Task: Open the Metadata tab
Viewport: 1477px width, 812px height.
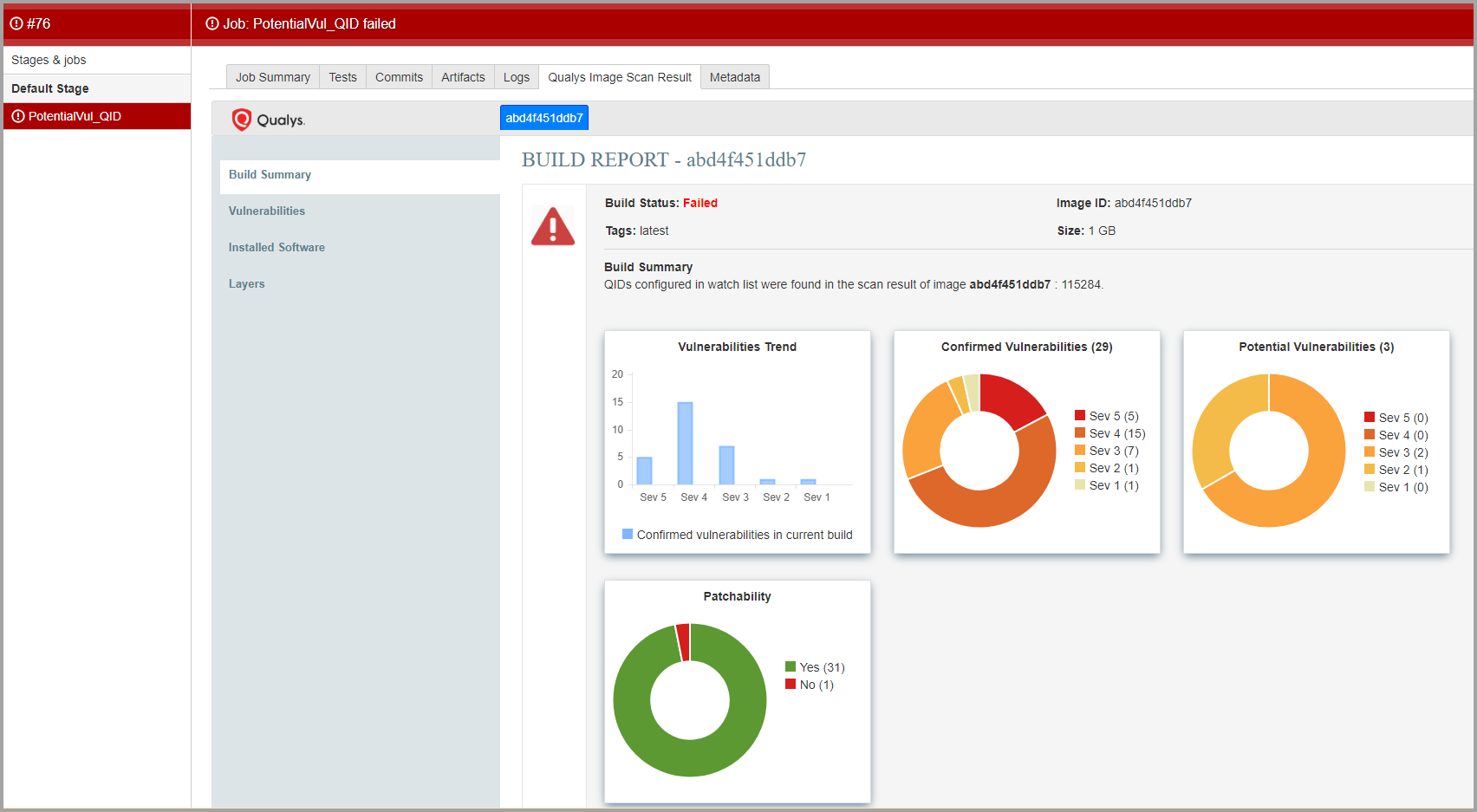Action: click(735, 77)
